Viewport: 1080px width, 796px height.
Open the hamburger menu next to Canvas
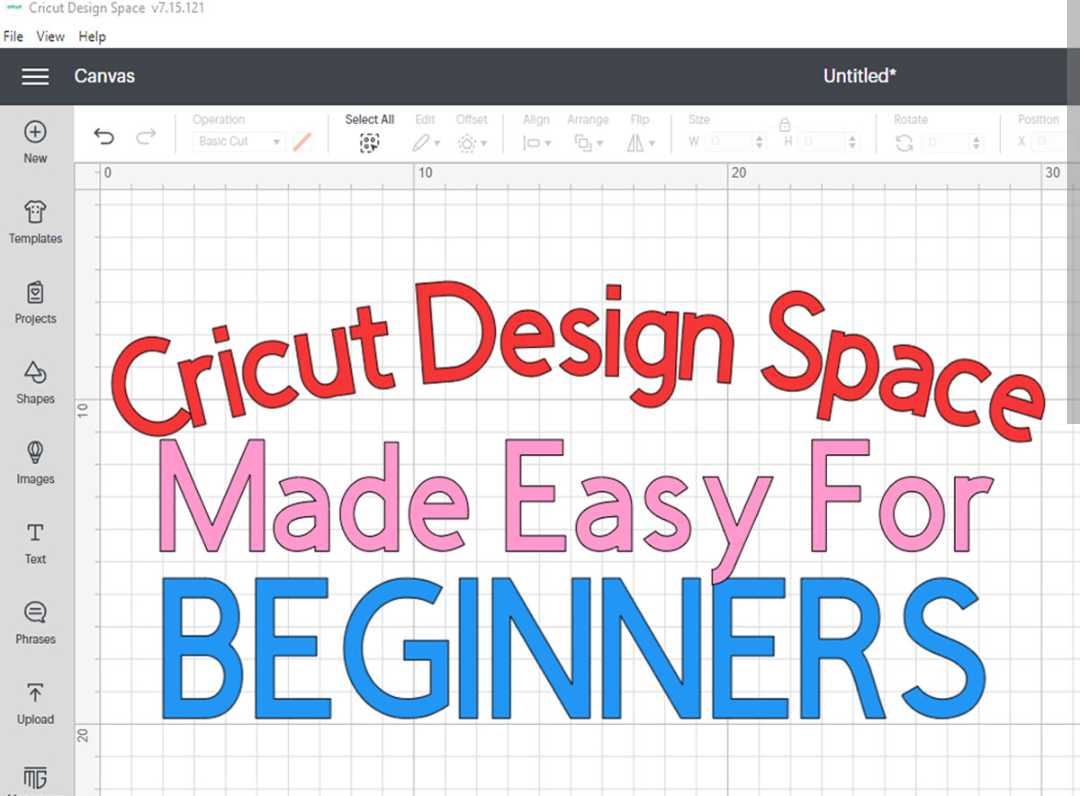click(35, 76)
